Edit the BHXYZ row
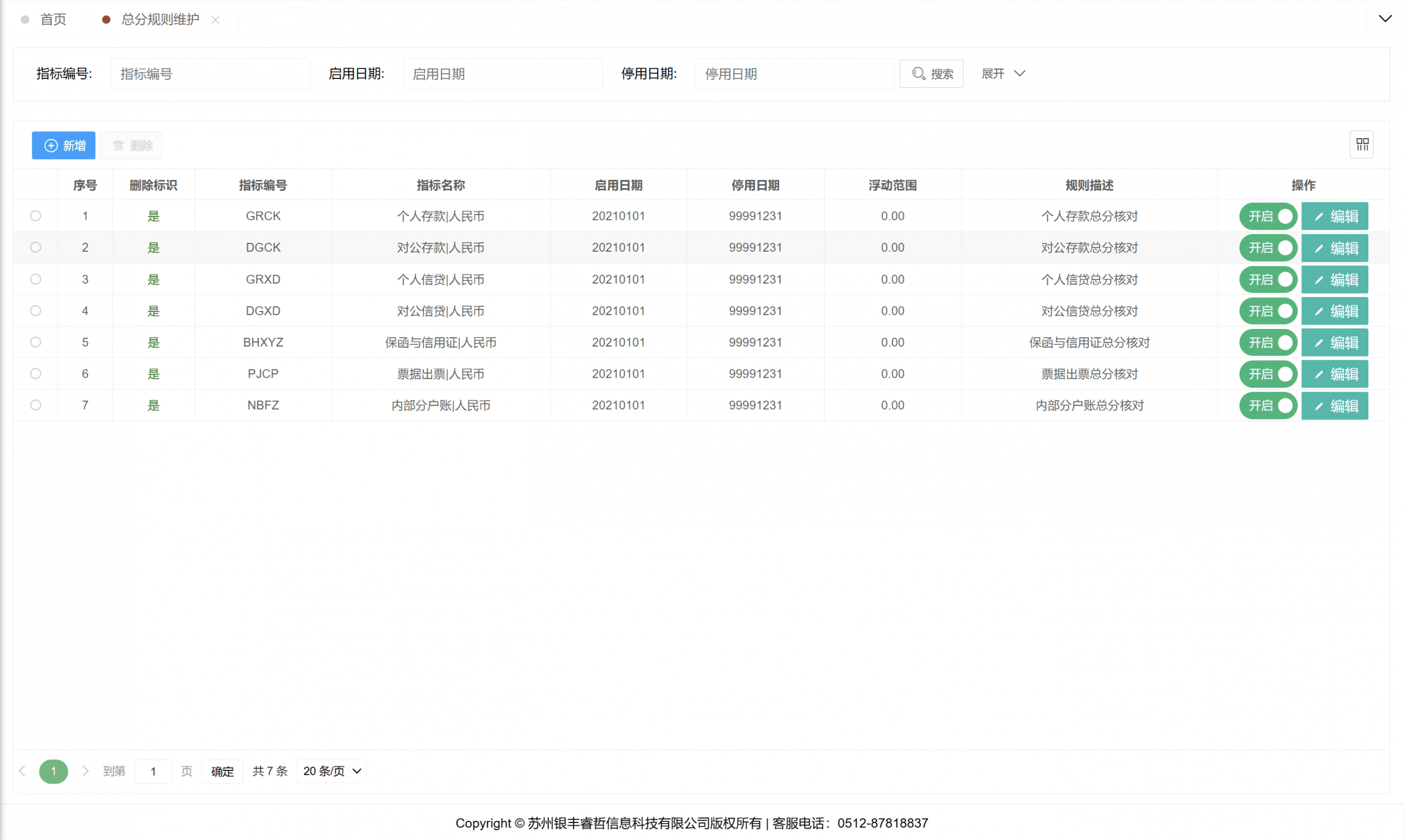 click(x=1334, y=343)
